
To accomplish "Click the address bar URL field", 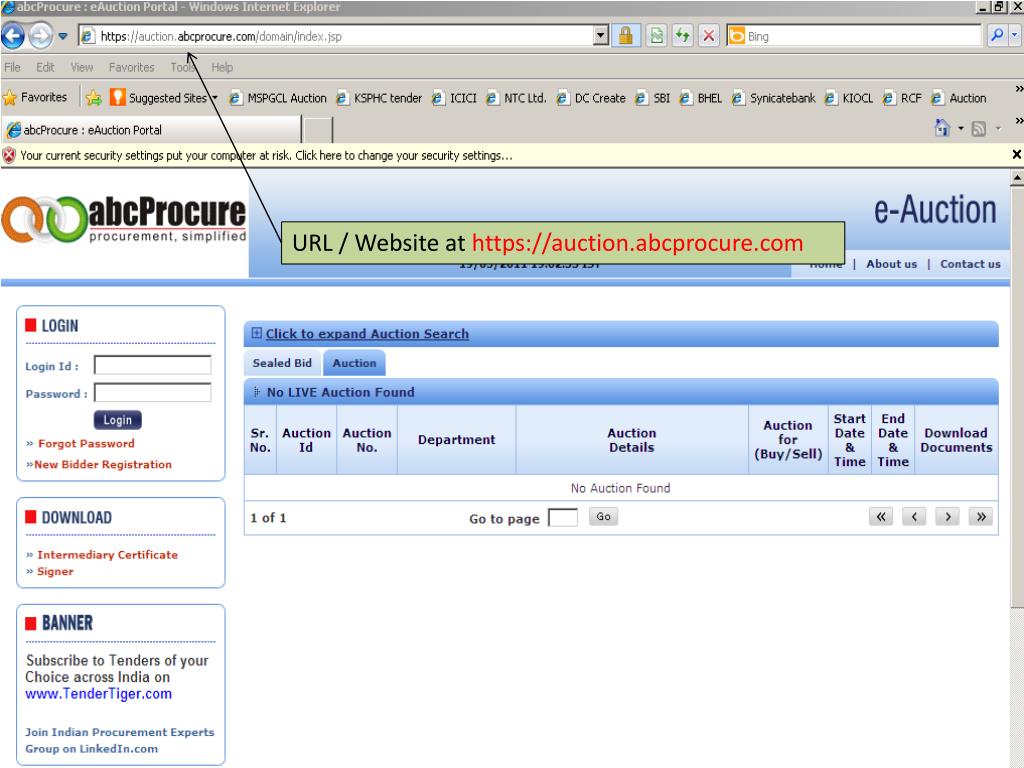I will (336, 37).
